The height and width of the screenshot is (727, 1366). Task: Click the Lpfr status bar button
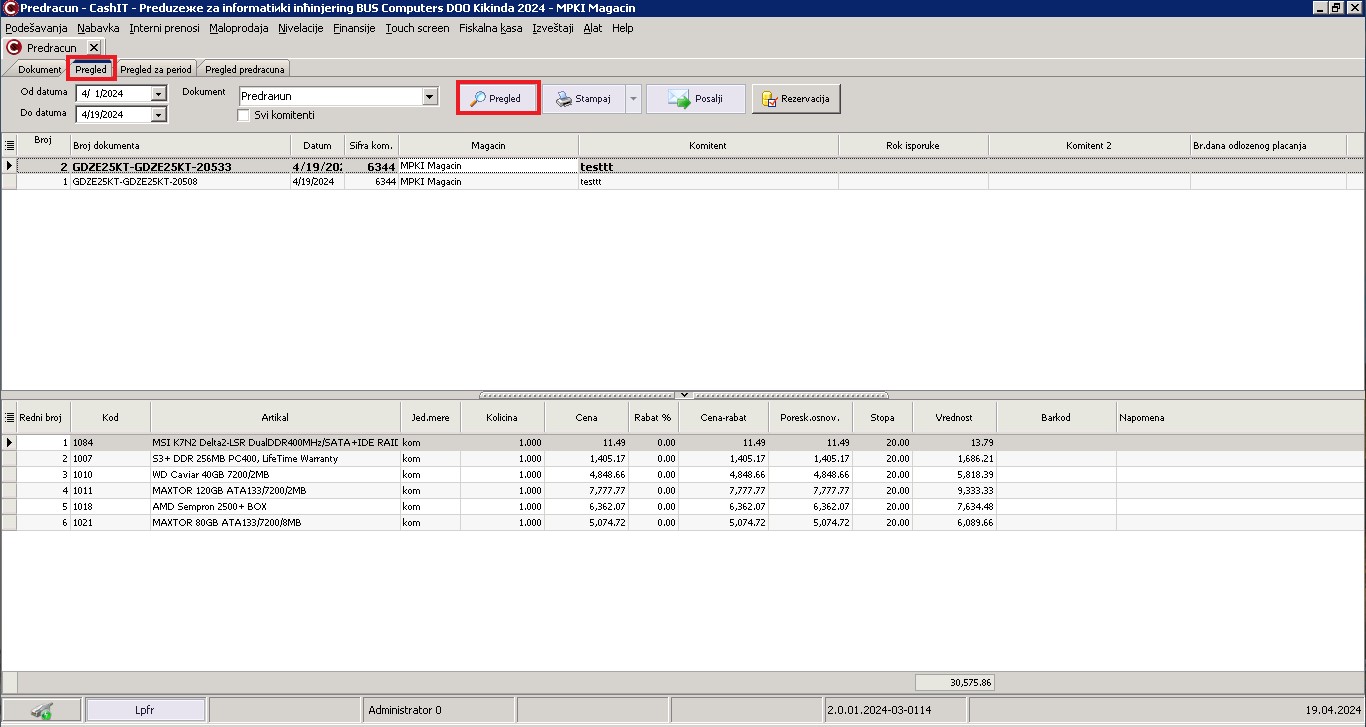pyautogui.click(x=145, y=710)
